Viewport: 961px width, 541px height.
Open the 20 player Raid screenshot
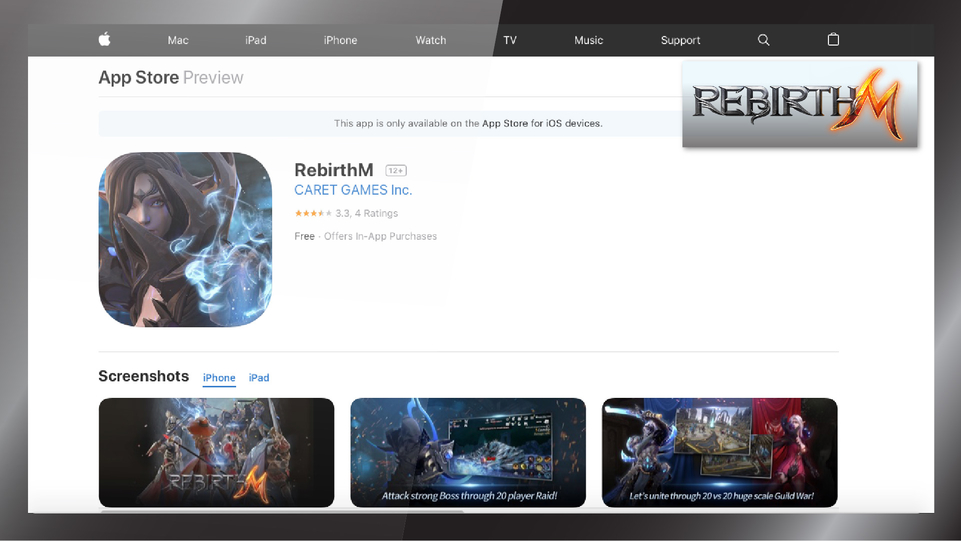468,453
